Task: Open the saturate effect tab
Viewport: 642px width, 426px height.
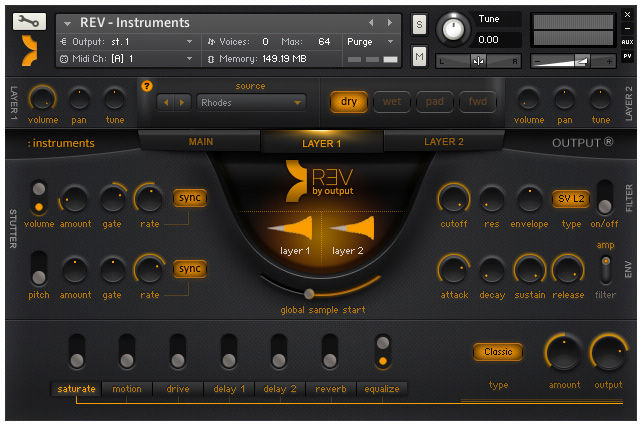Action: pyautogui.click(x=76, y=389)
